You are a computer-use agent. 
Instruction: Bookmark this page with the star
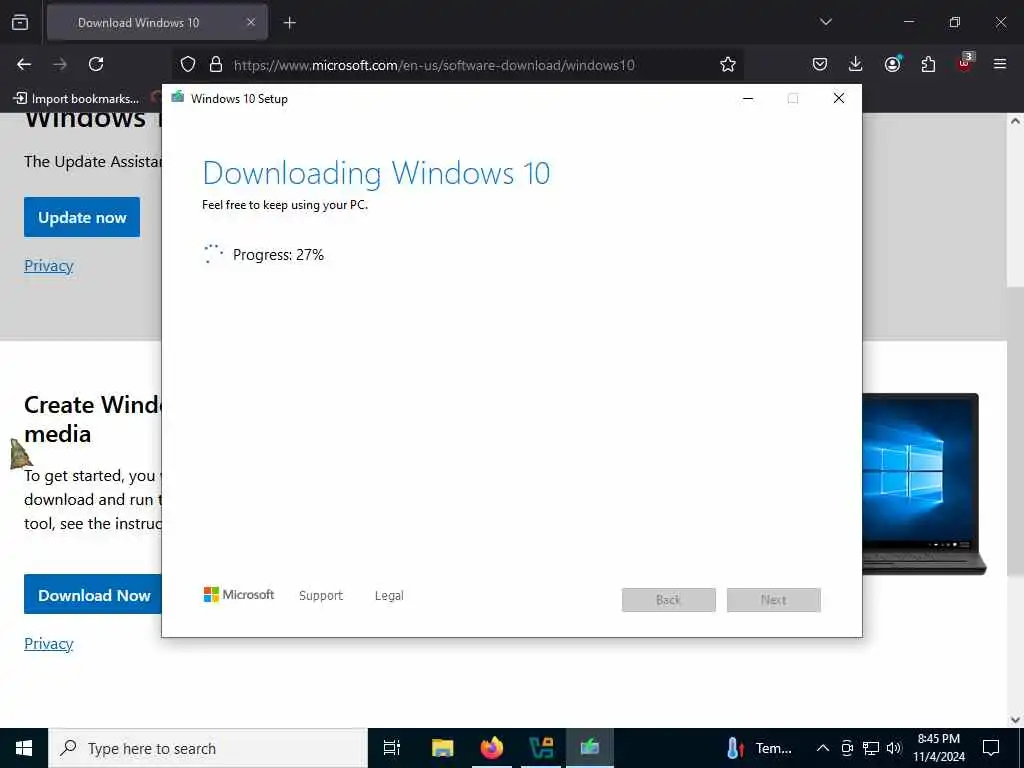click(x=728, y=64)
